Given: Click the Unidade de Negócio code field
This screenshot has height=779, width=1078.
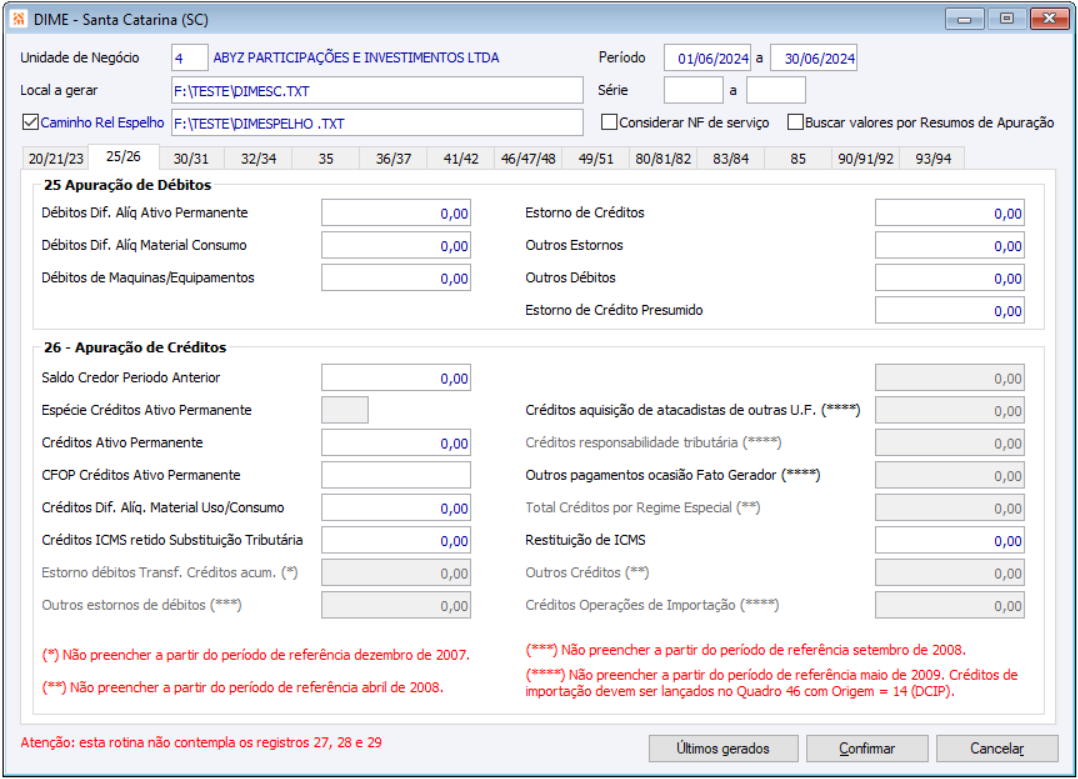Looking at the screenshot, I should (x=190, y=58).
